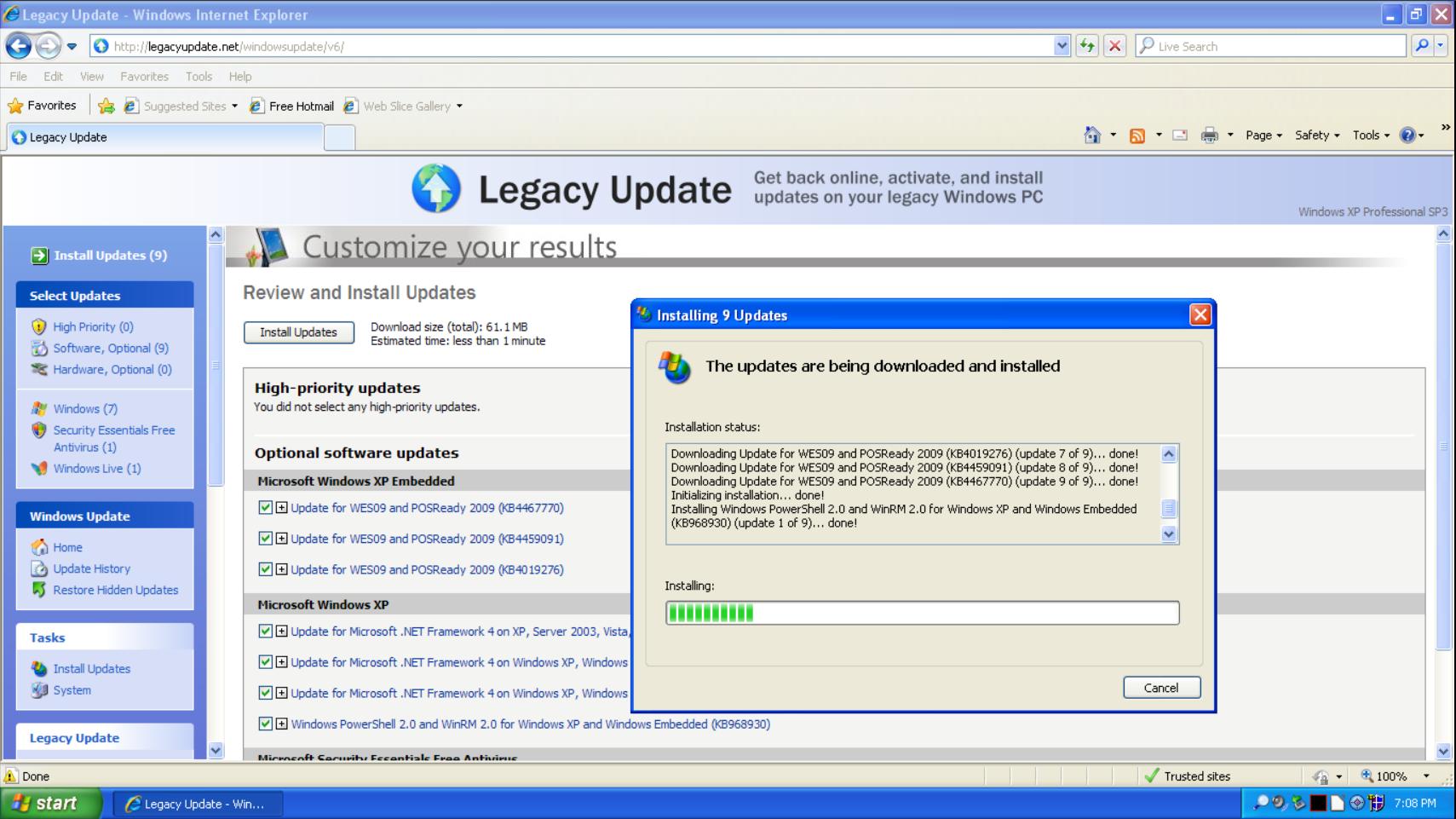Click the Stop loading icon

click(1114, 46)
